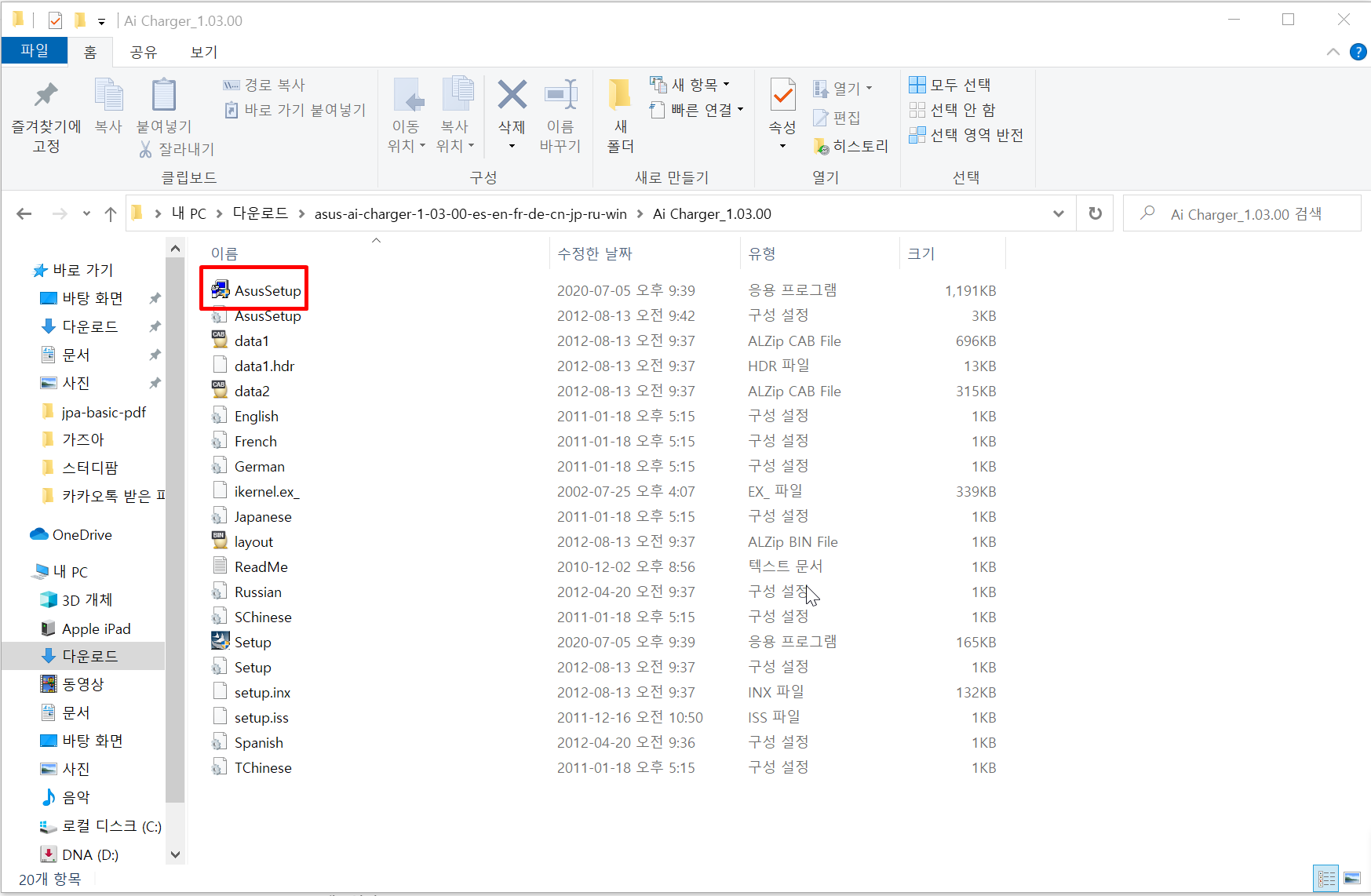Click Pin to Quick Access (즐겨찾기에 고정) icon
Viewport: 1371px width, 896px height.
46,96
